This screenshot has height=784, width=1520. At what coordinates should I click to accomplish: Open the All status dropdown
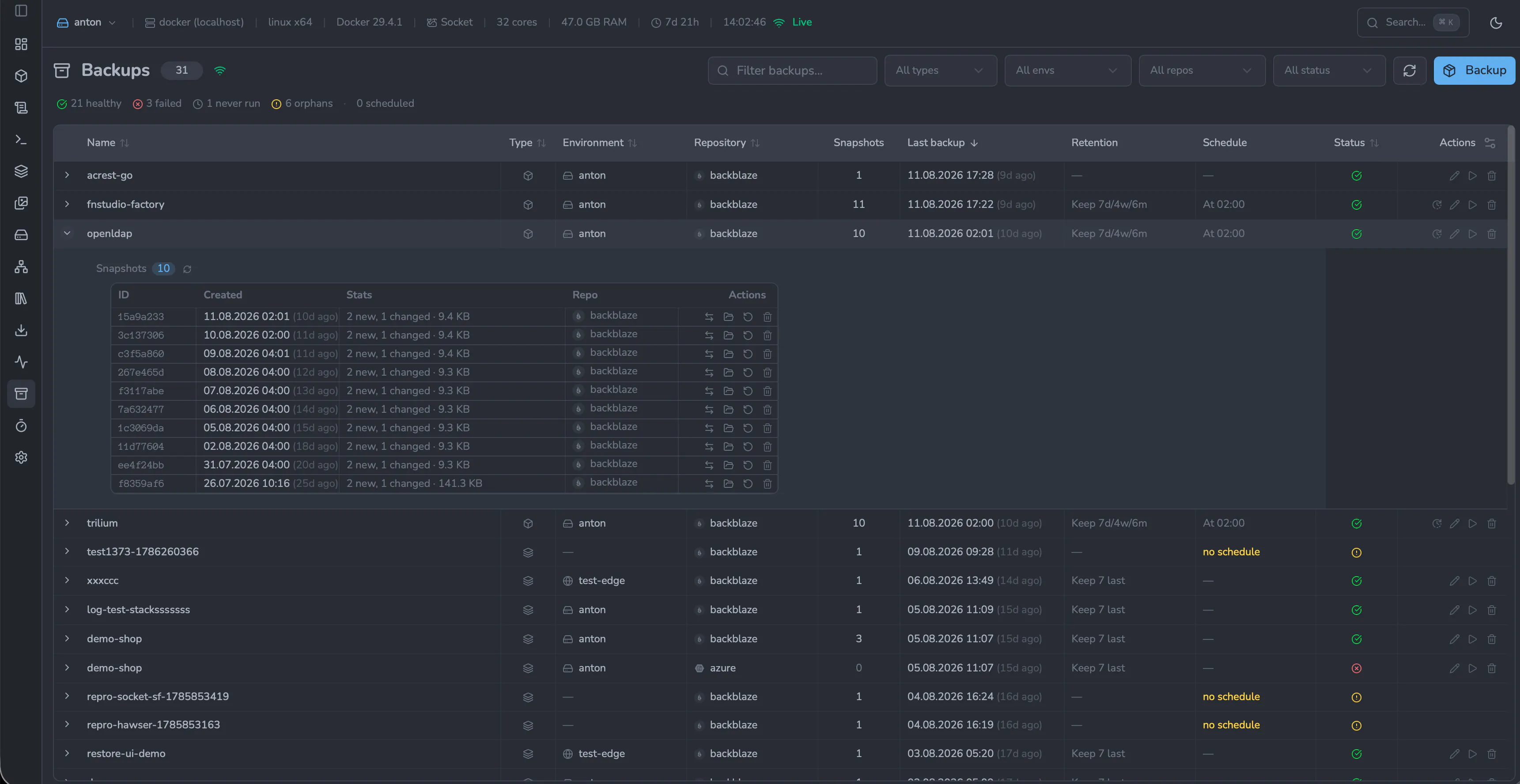[1329, 71]
